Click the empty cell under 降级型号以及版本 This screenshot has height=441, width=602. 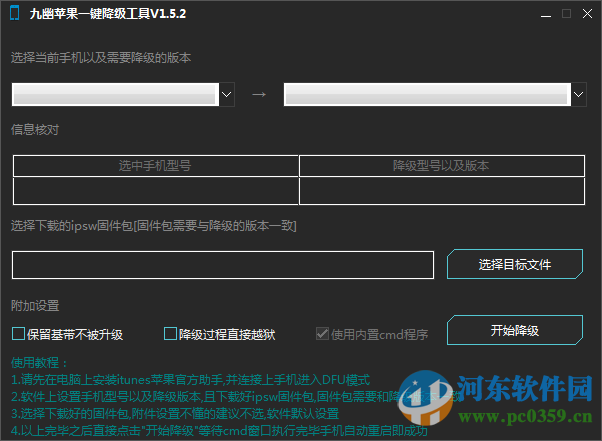(442, 191)
